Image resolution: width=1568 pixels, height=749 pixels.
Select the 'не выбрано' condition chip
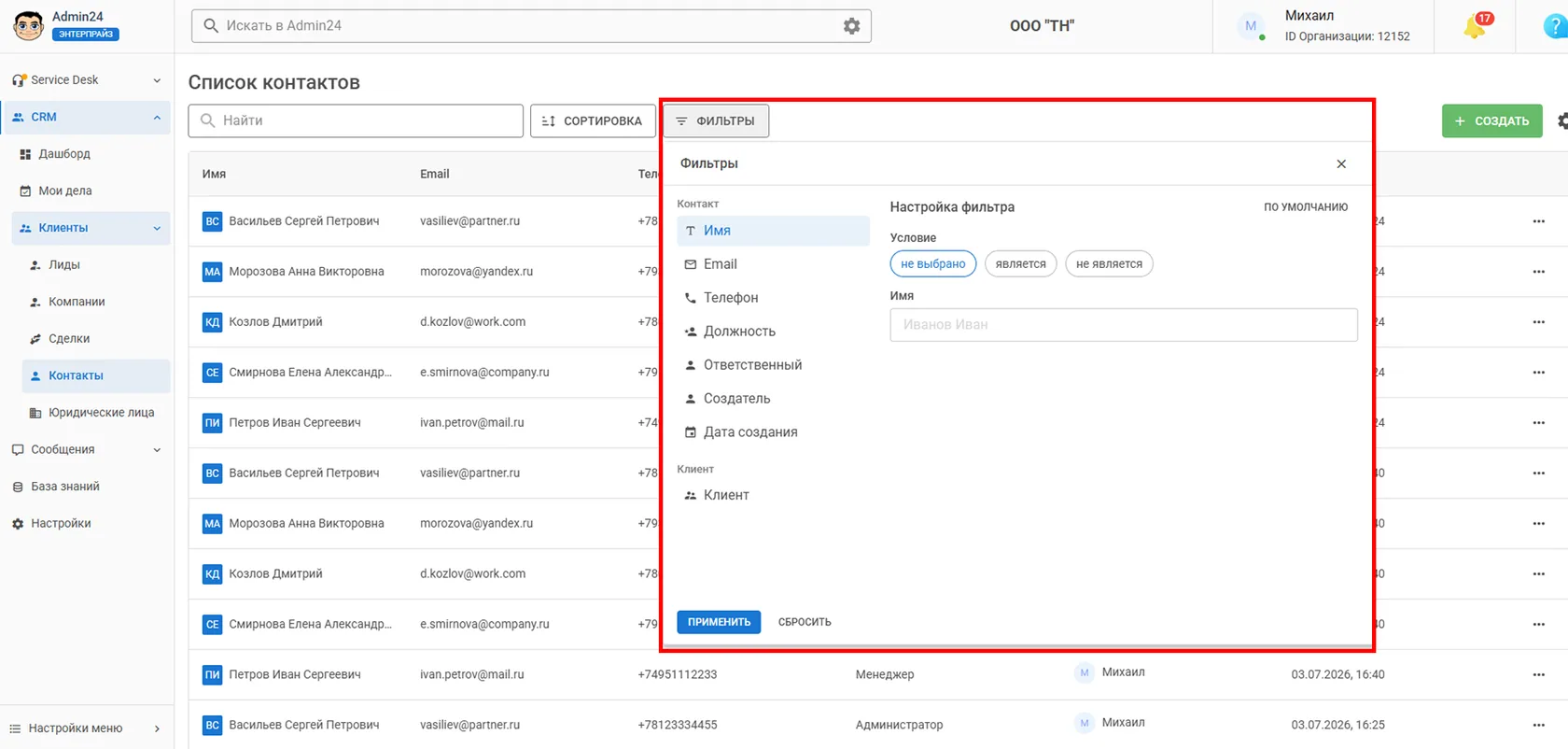coord(932,263)
